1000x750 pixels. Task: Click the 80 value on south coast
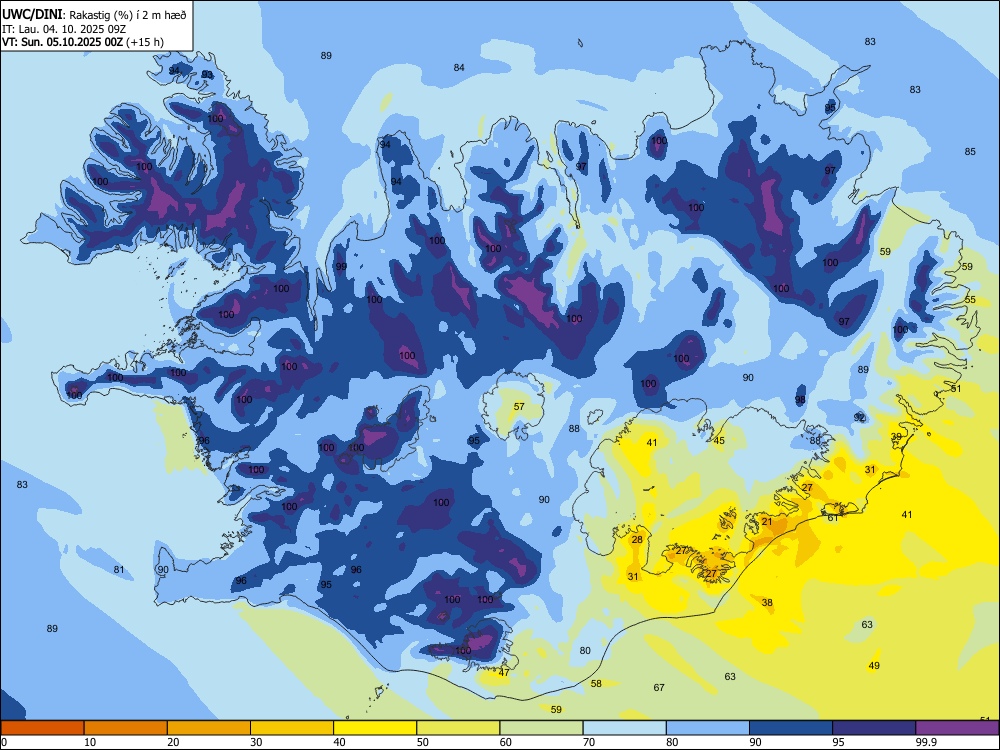(x=585, y=651)
